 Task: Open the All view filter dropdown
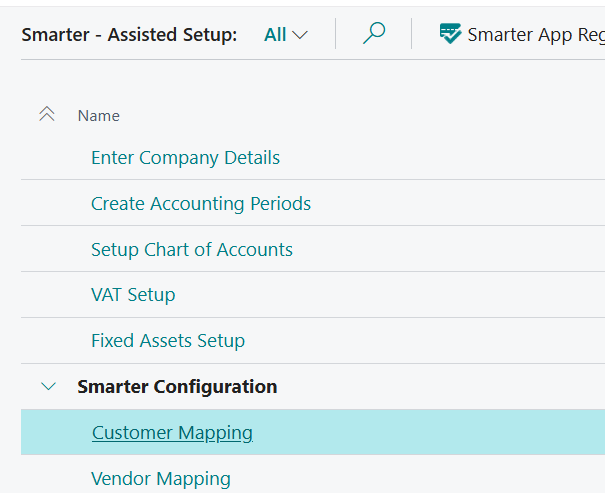[286, 35]
